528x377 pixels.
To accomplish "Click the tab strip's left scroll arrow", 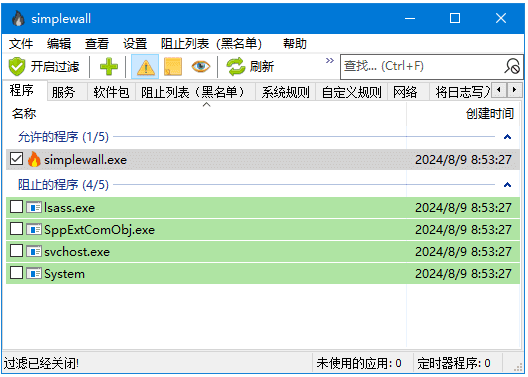I will click(x=499, y=90).
